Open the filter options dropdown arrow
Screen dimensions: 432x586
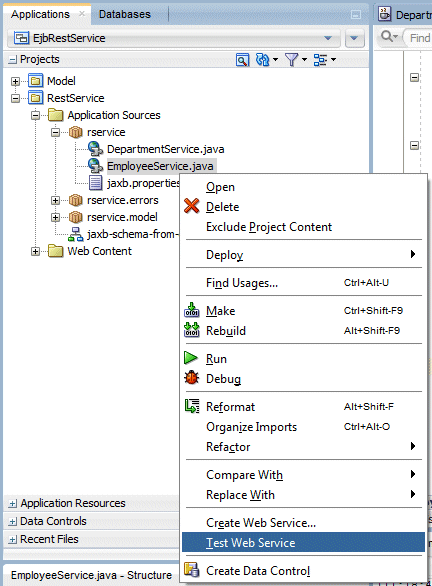(x=305, y=59)
